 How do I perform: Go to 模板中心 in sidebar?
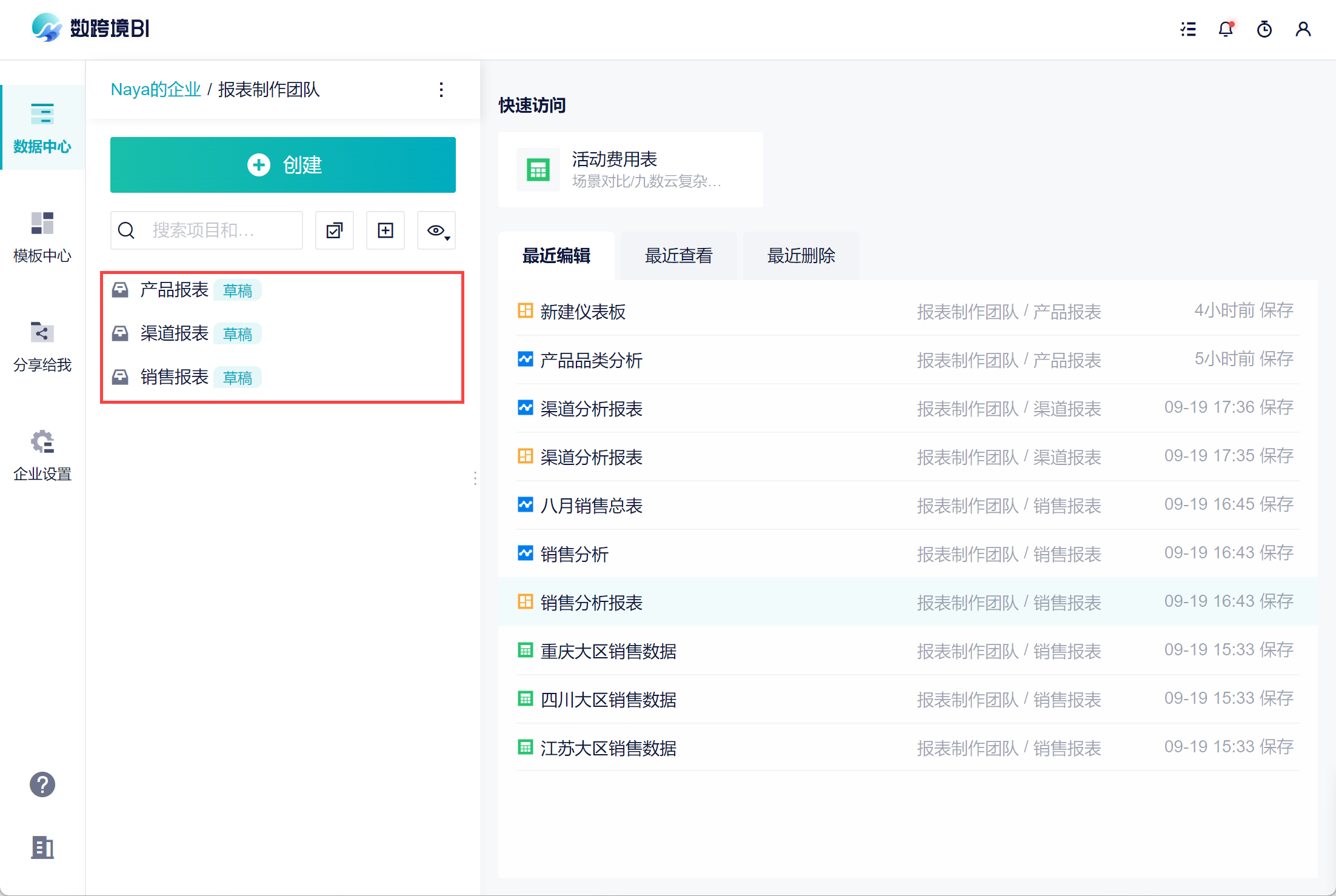(x=42, y=237)
